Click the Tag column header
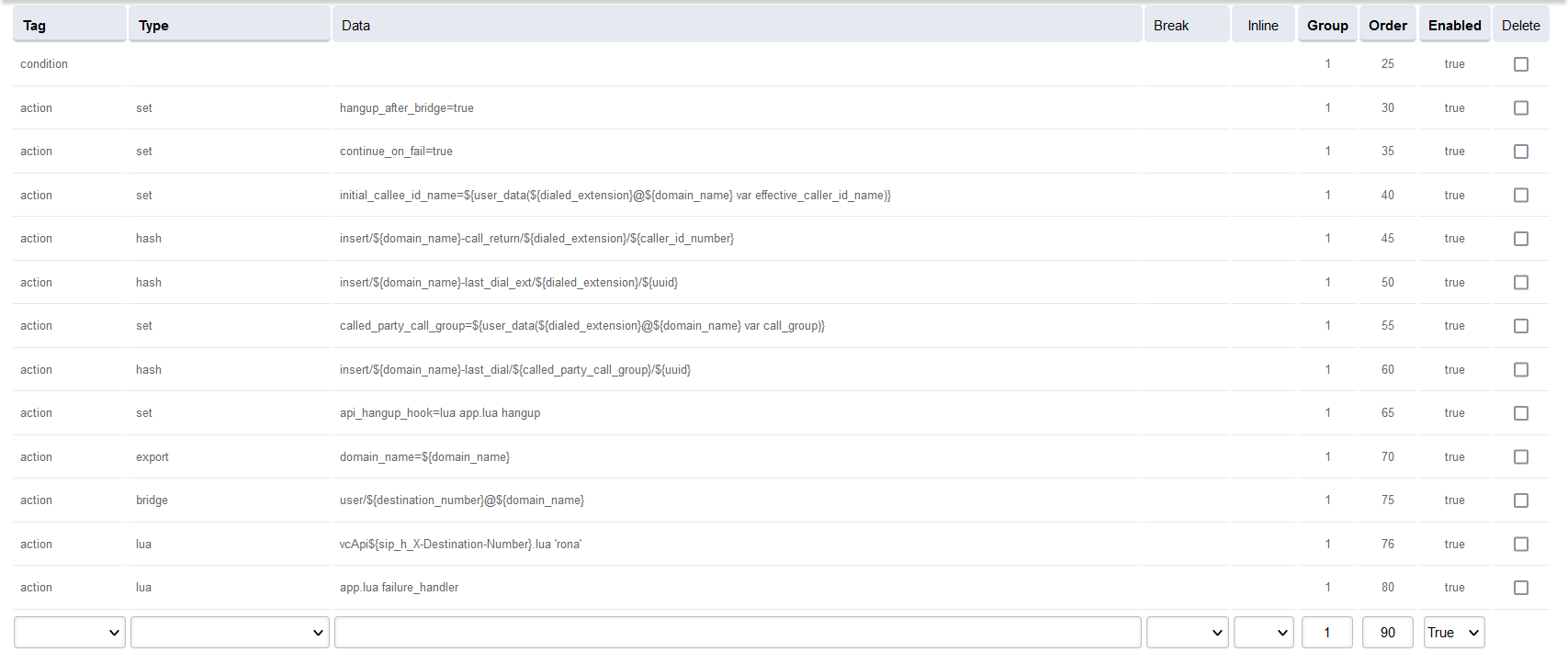Viewport: 1568px width, 652px height. (x=35, y=26)
